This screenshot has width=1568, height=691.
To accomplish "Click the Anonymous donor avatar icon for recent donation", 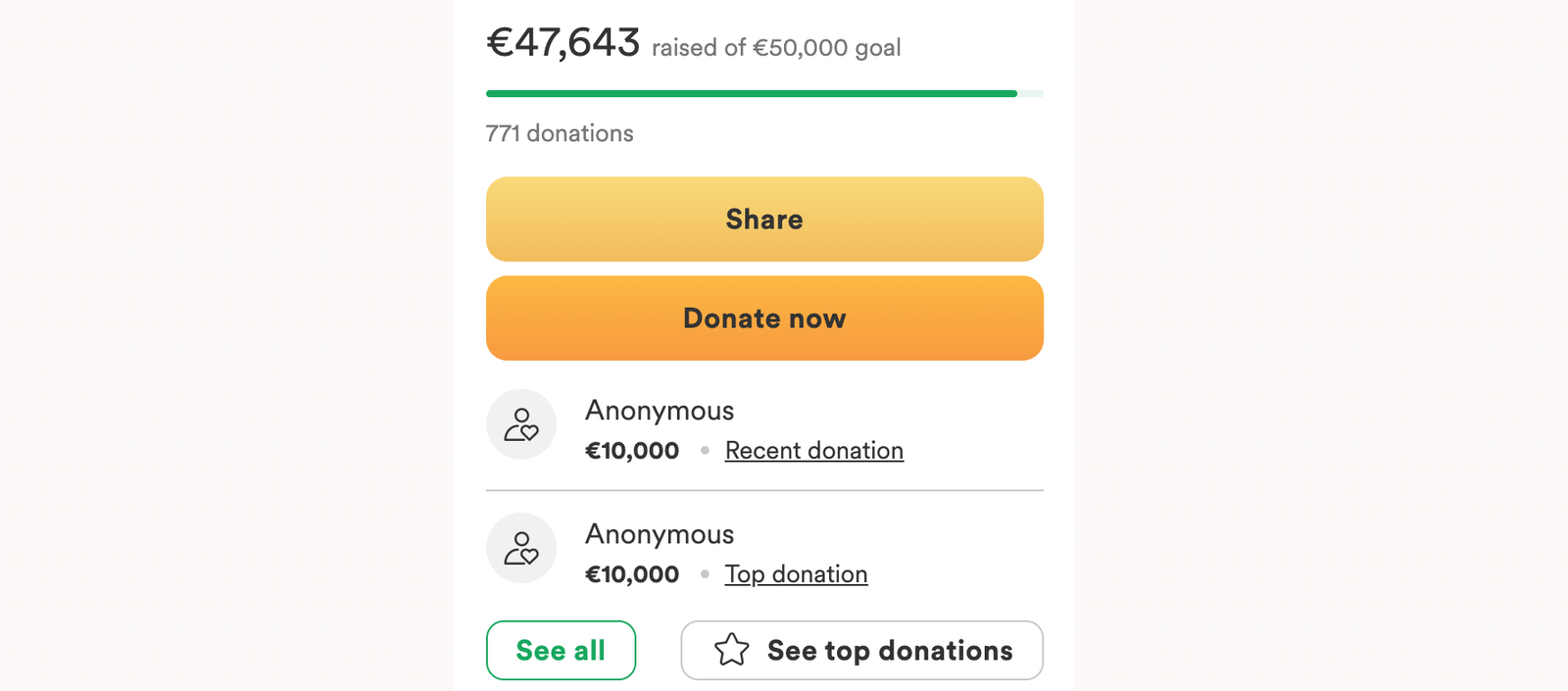I will tap(521, 424).
